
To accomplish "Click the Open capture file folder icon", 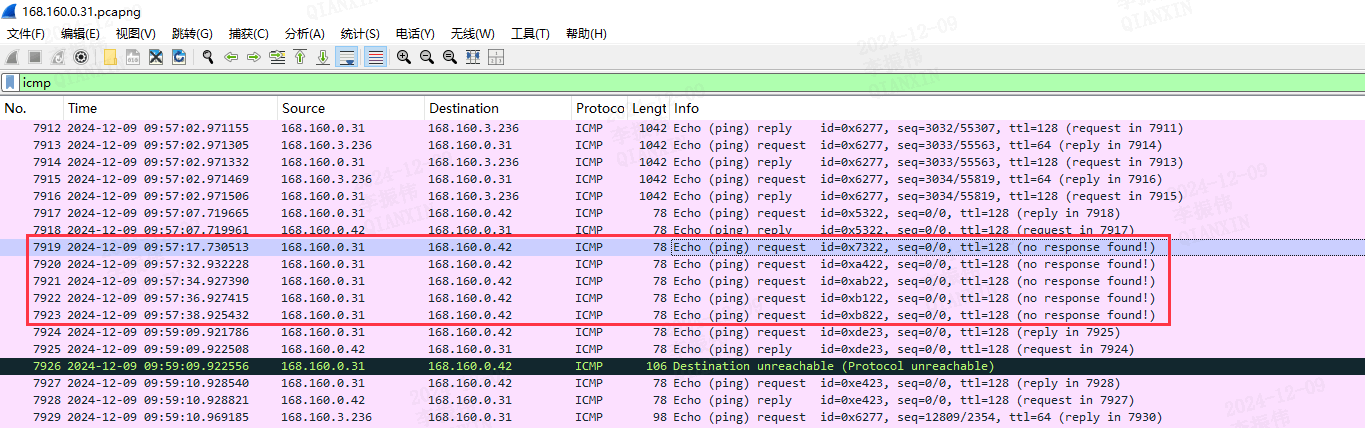I will [111, 57].
